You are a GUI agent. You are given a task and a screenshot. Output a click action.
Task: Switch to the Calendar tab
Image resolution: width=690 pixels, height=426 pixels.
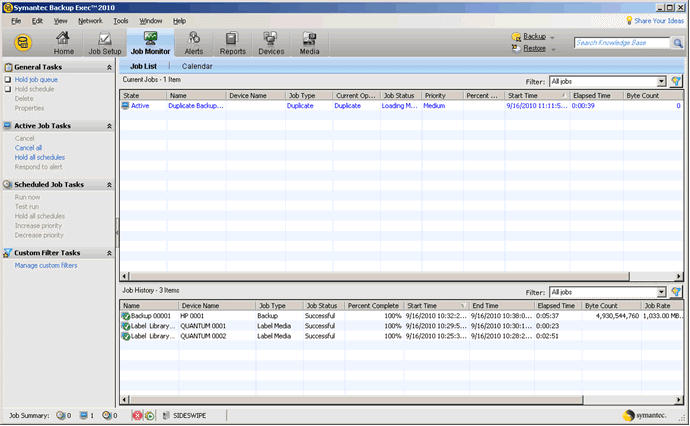click(197, 66)
